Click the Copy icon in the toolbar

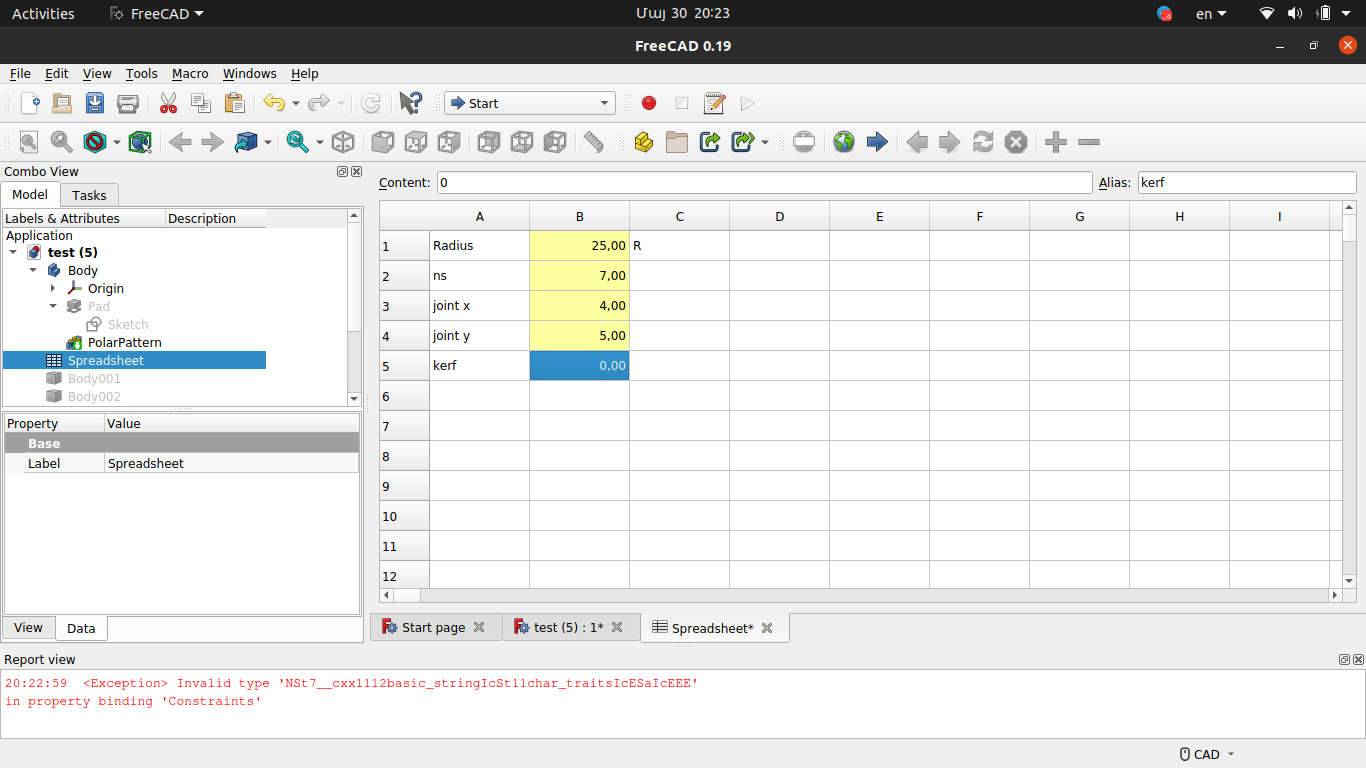pyautogui.click(x=201, y=103)
